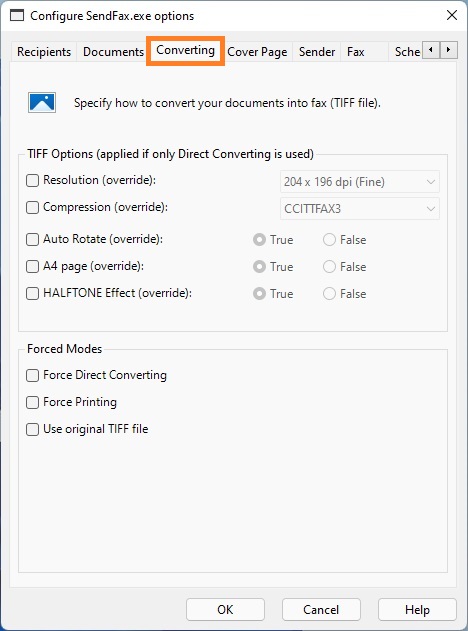Close the Configure SendFax.exe options dialog
The height and width of the screenshot is (631, 468).
point(452,15)
